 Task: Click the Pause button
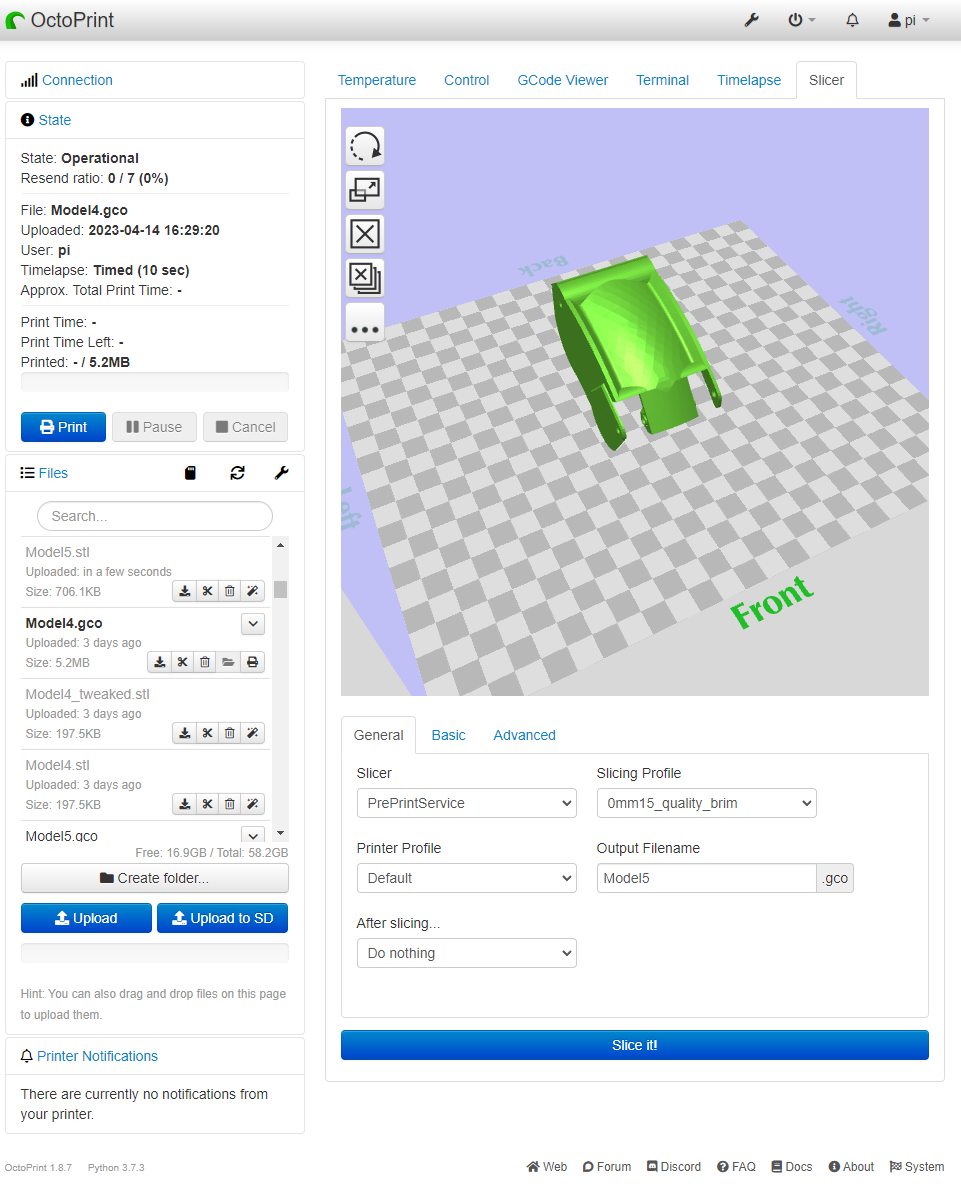click(154, 427)
